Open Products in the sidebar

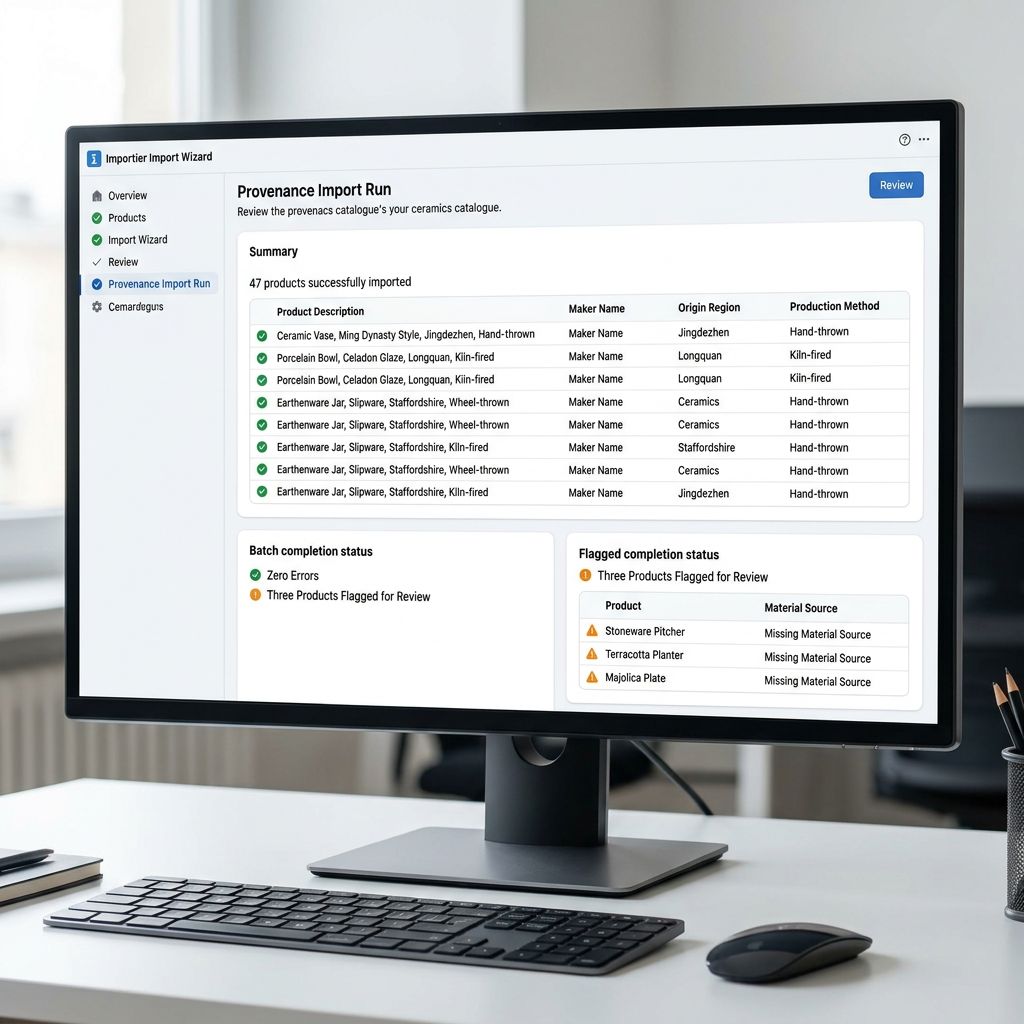127,218
